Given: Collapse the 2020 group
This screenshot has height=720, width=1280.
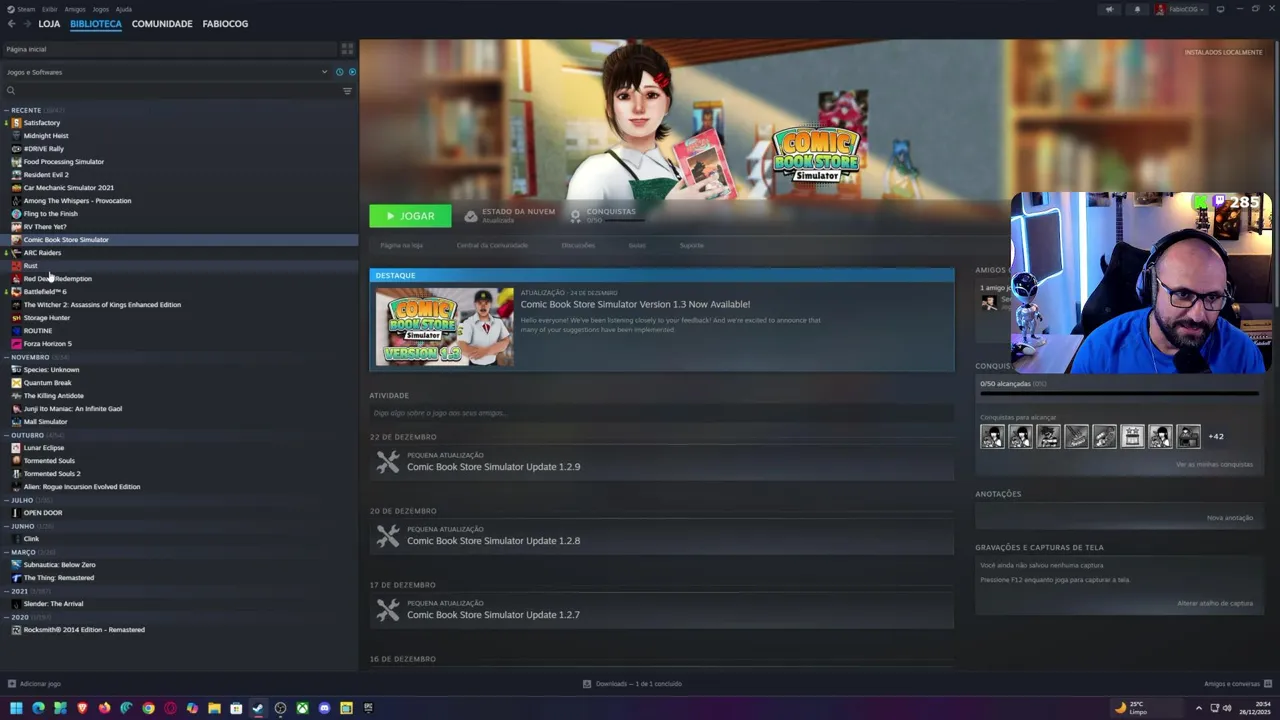Looking at the screenshot, I should (6, 617).
